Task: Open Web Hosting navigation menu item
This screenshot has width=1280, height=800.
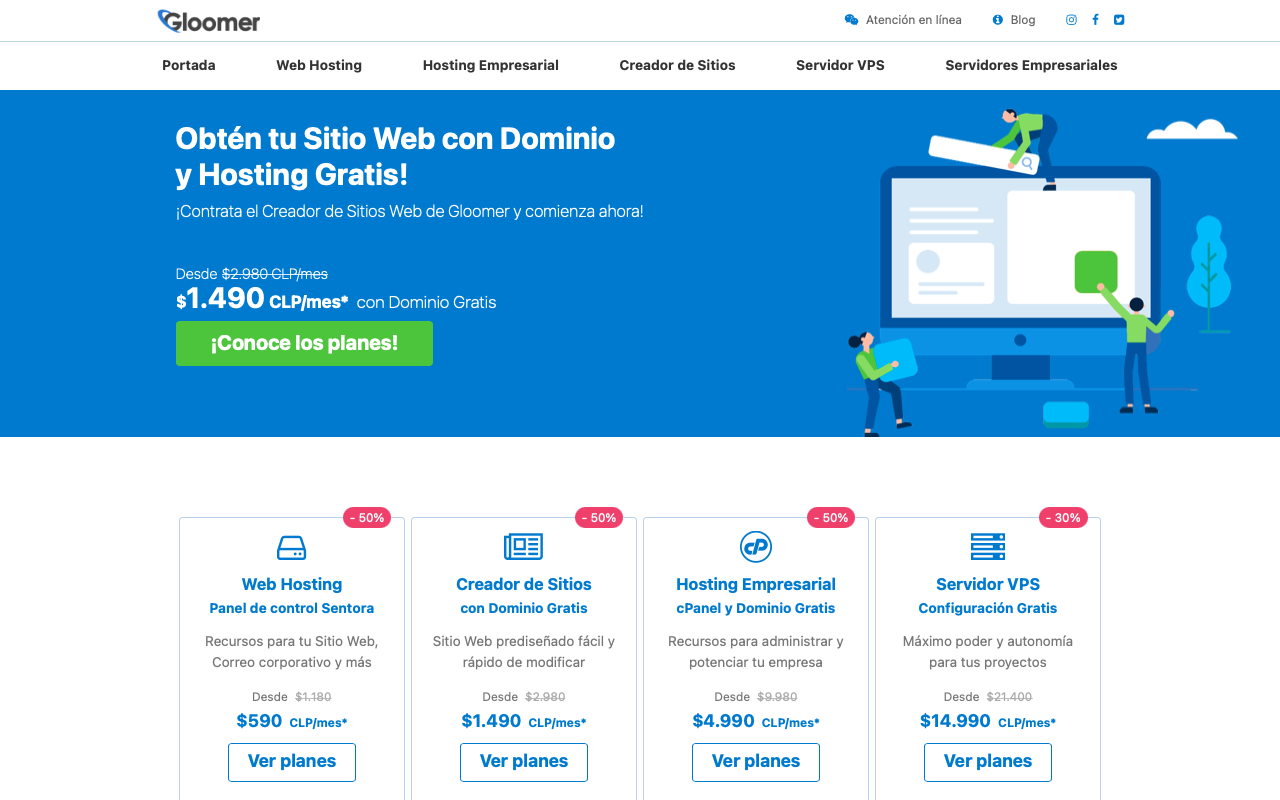Action: point(319,65)
